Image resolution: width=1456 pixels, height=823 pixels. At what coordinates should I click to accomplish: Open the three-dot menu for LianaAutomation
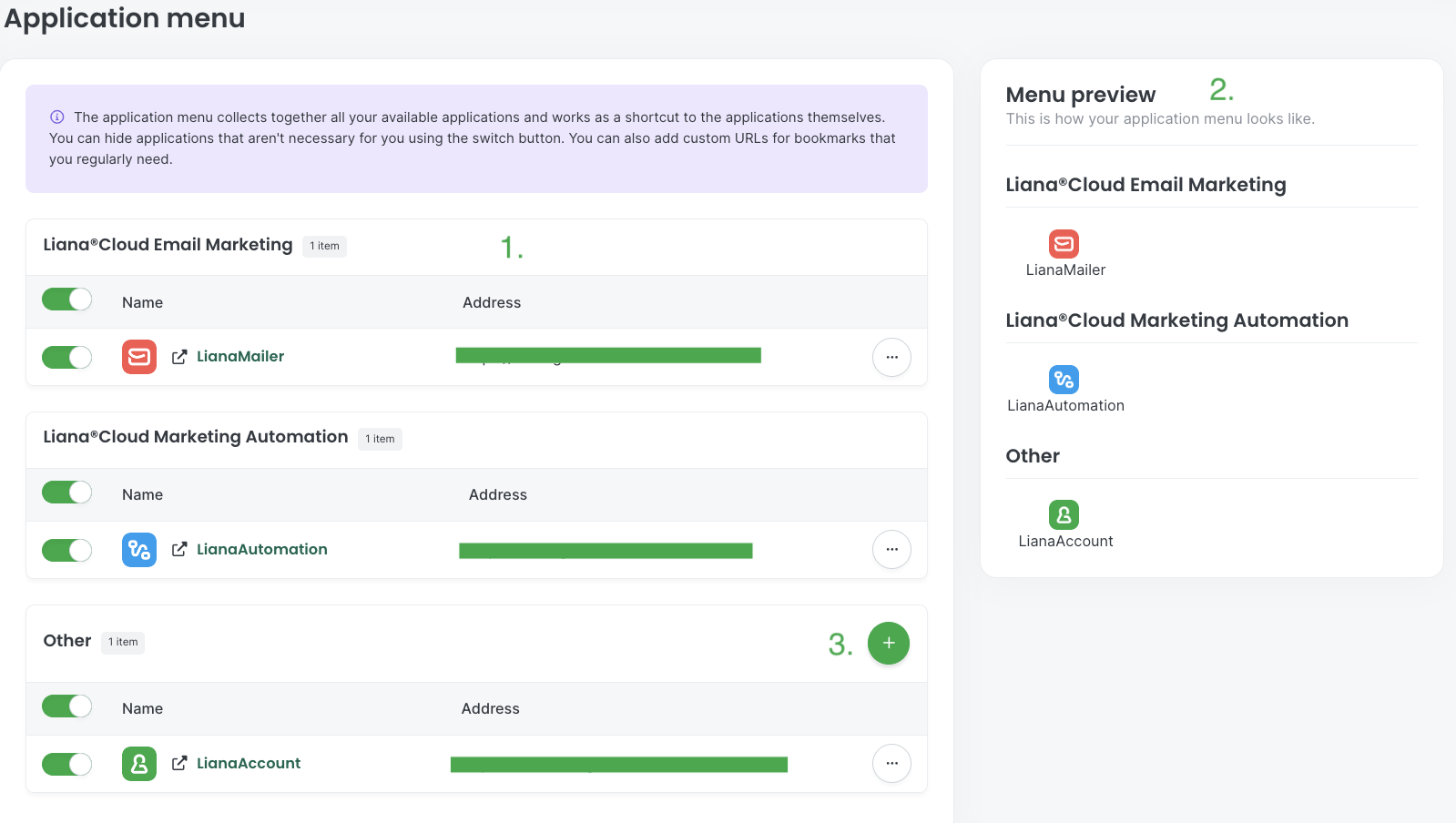pyautogui.click(x=891, y=550)
